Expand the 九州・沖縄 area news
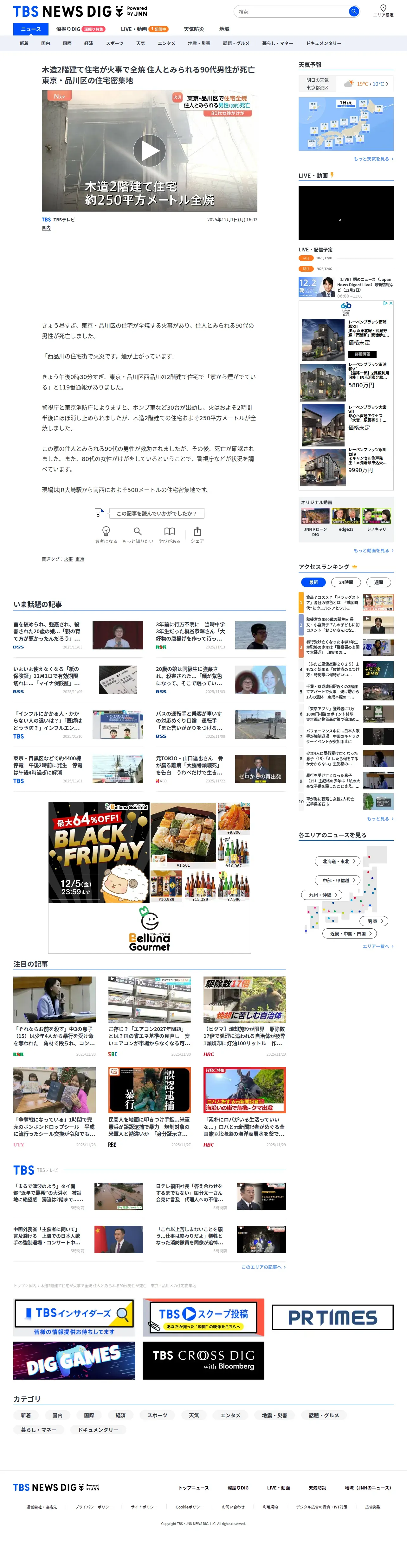 point(322,895)
